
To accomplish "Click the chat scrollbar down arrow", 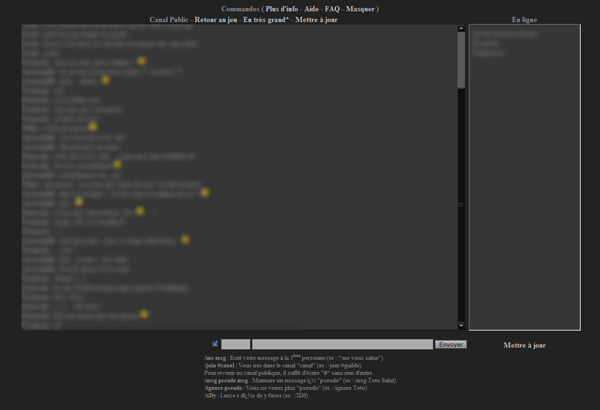I will point(461,326).
